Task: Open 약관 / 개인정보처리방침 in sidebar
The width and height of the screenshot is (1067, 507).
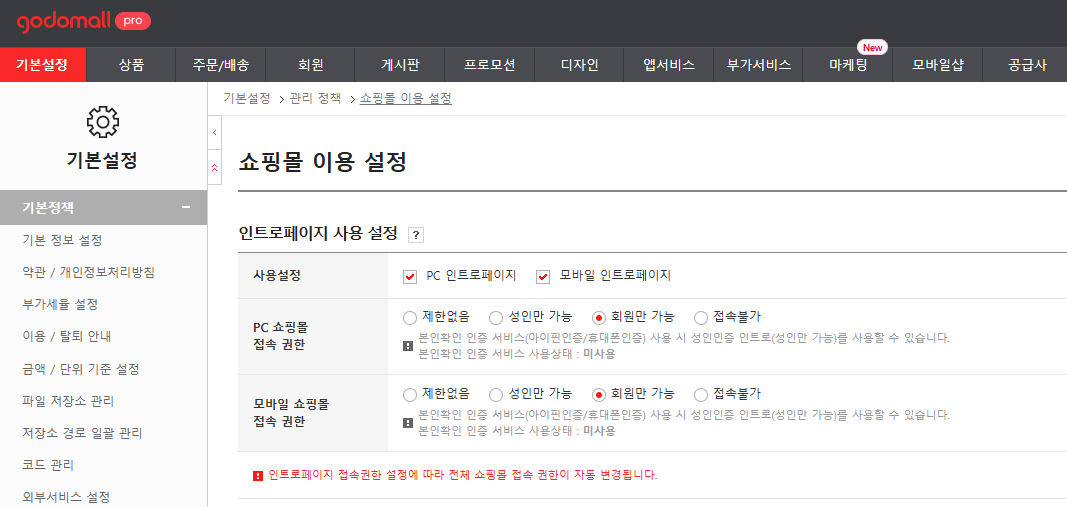Action: click(x=88, y=272)
